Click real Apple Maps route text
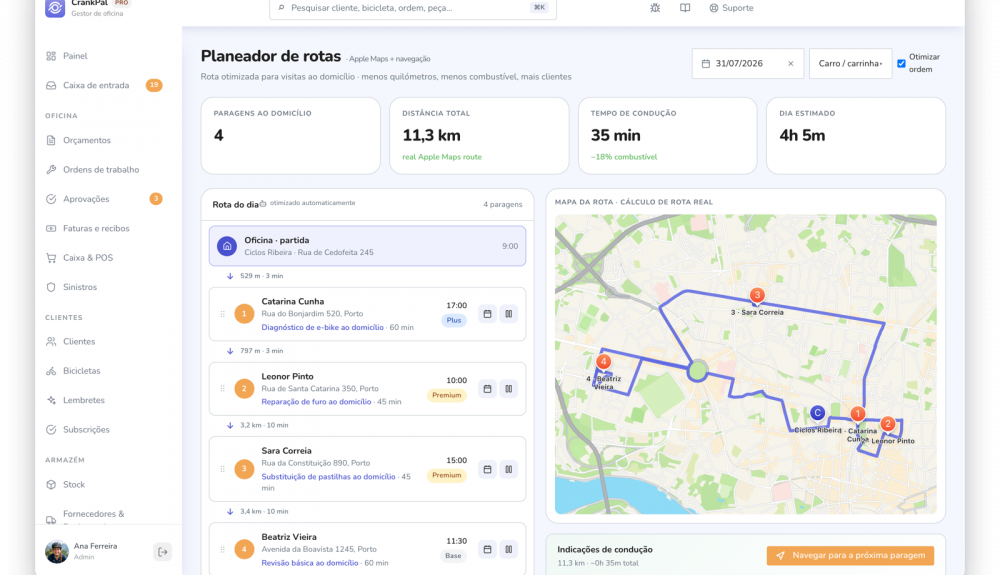The image size is (1000, 575). pos(442,157)
